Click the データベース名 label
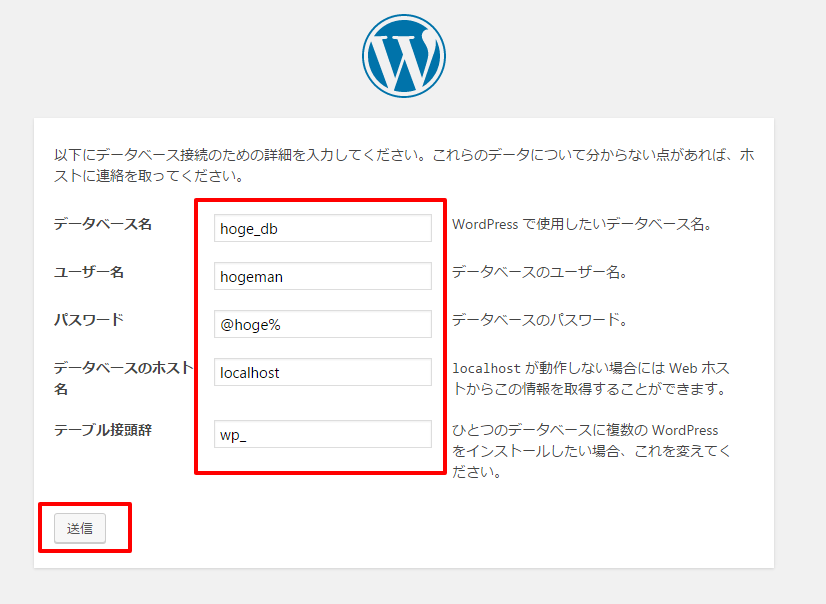The width and height of the screenshot is (826, 604). tap(103, 224)
